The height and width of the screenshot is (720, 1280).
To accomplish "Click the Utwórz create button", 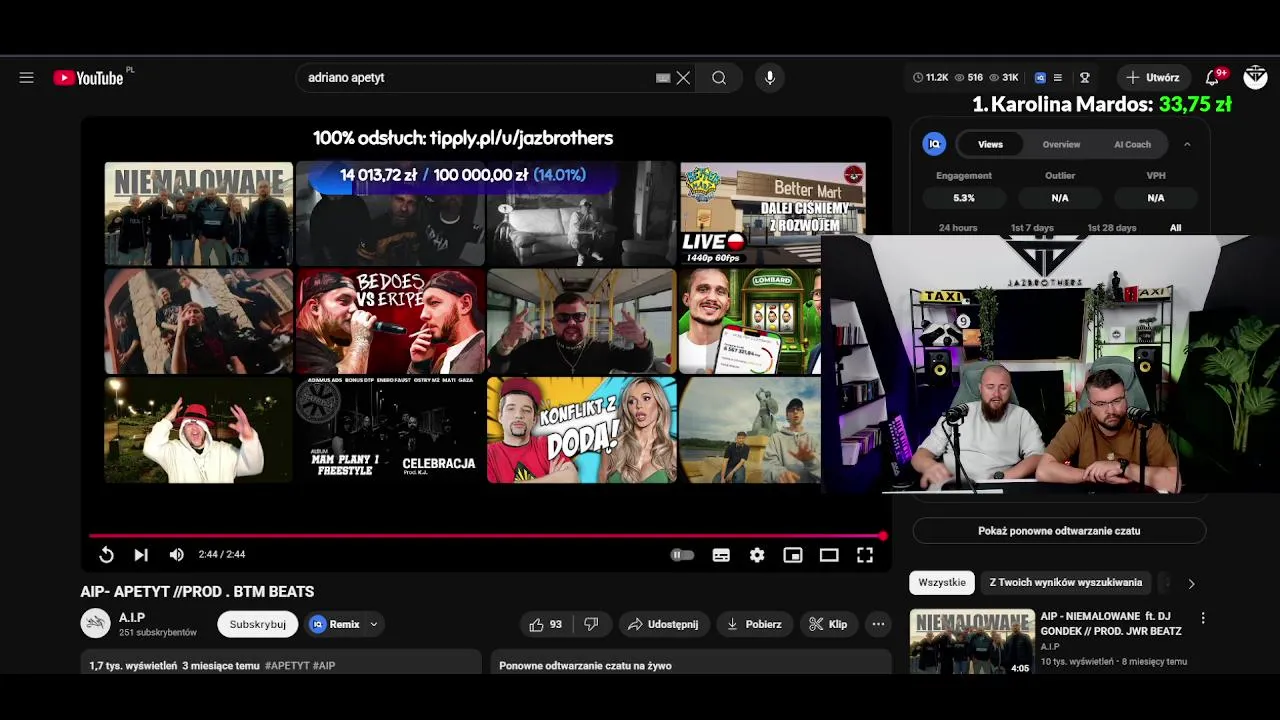I will 1153,78.
